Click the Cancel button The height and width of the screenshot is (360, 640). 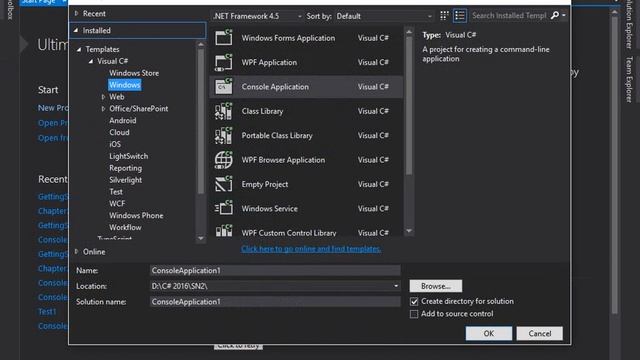coord(540,333)
